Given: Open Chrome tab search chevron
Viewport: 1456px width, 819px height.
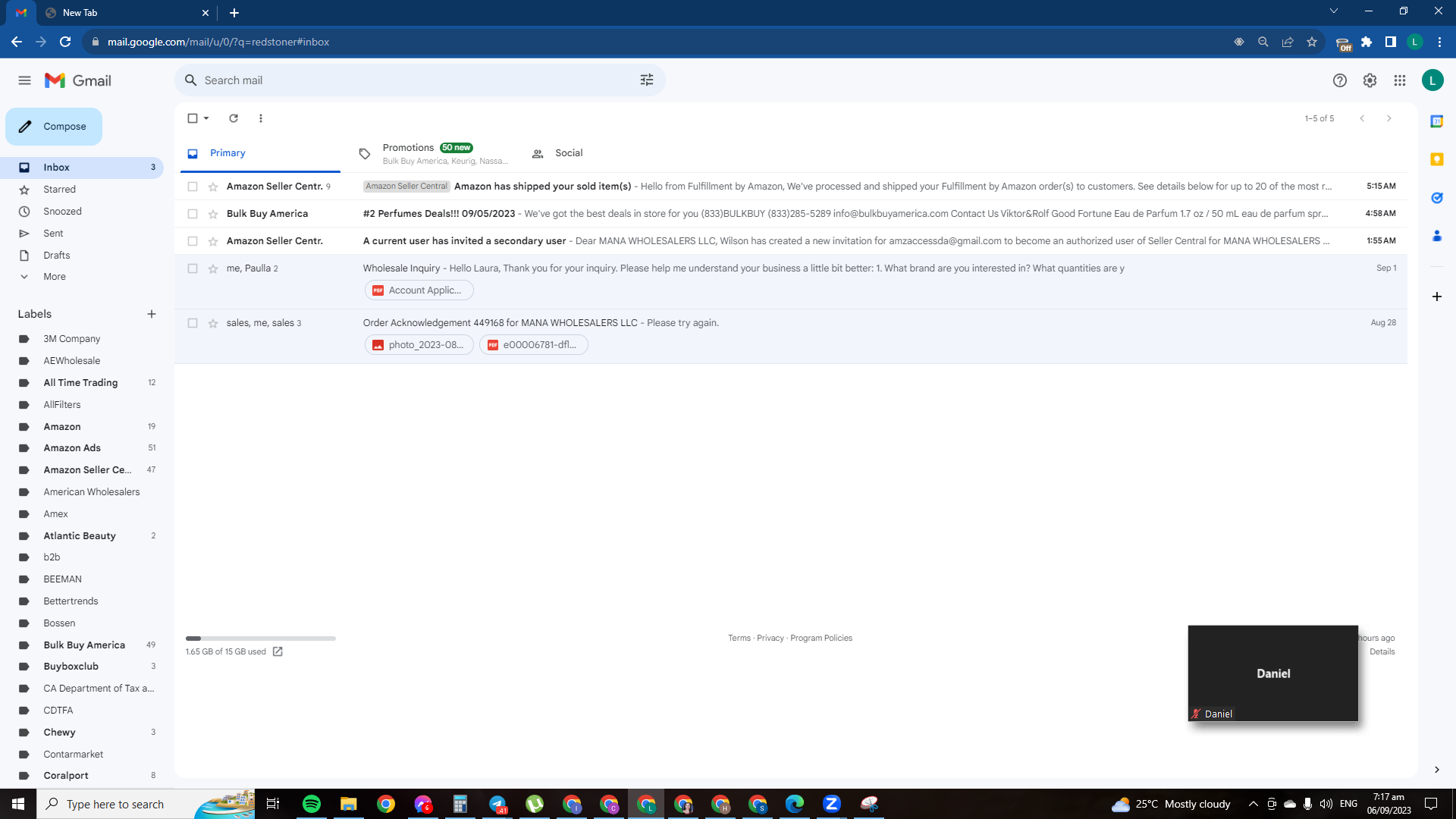Looking at the screenshot, I should tap(1334, 11).
